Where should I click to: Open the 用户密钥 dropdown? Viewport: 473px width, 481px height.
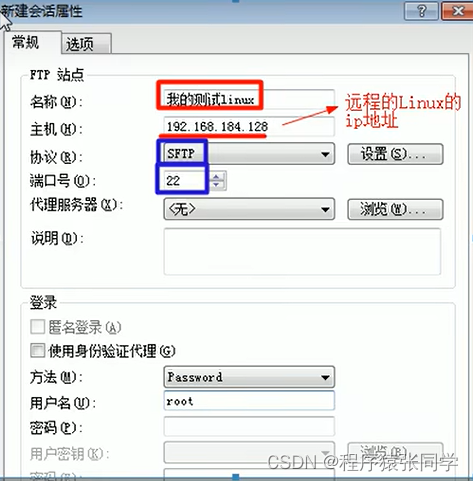[x=249, y=452]
